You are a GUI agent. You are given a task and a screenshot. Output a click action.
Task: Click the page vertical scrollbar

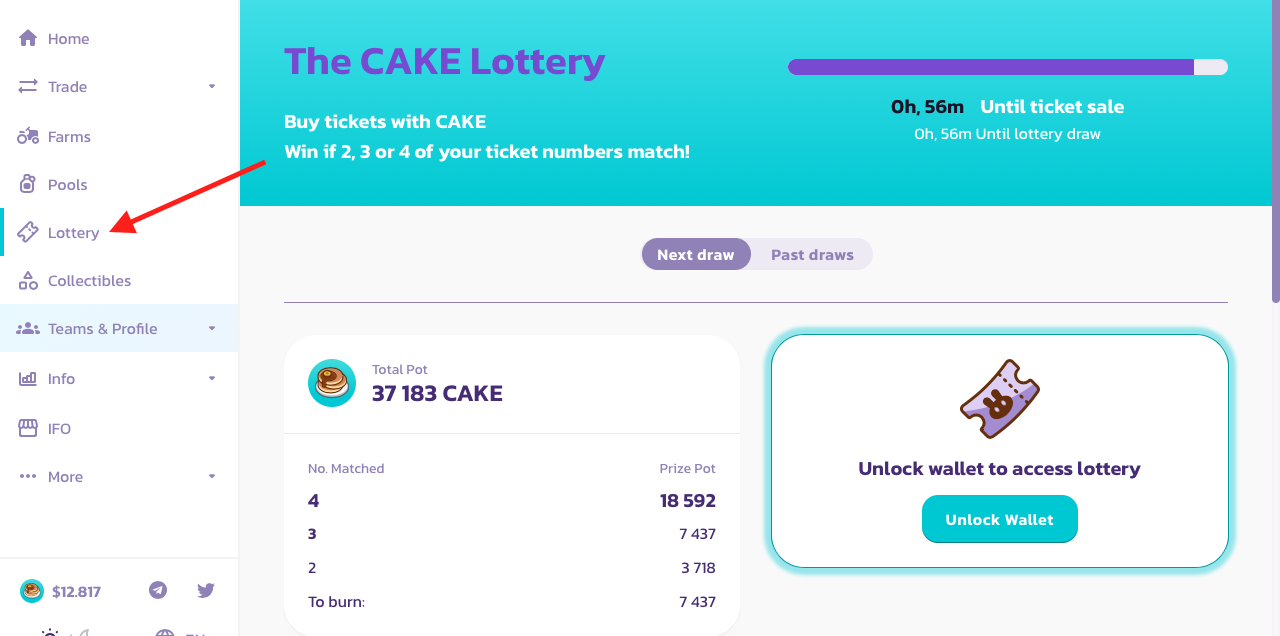click(x=1275, y=150)
